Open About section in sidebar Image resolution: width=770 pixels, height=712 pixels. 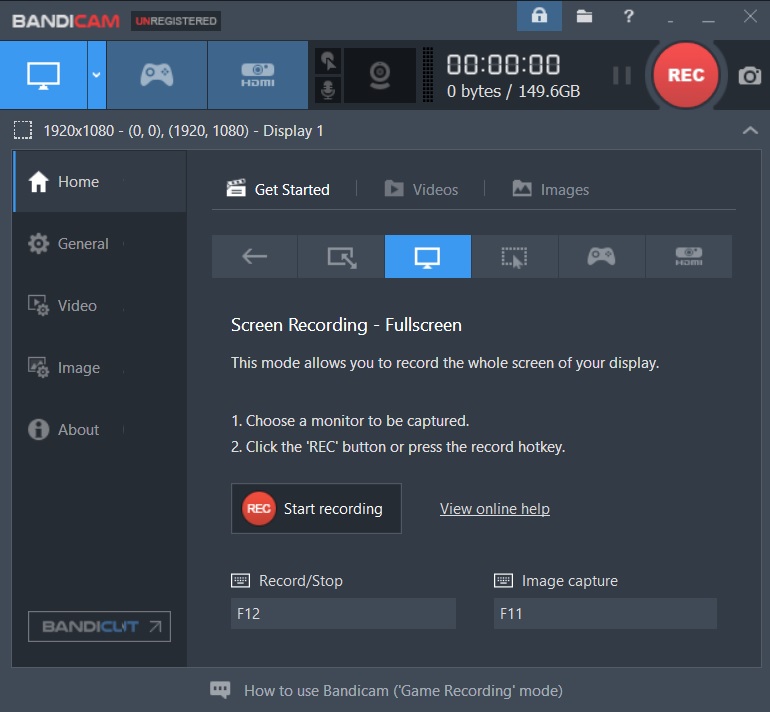click(99, 430)
